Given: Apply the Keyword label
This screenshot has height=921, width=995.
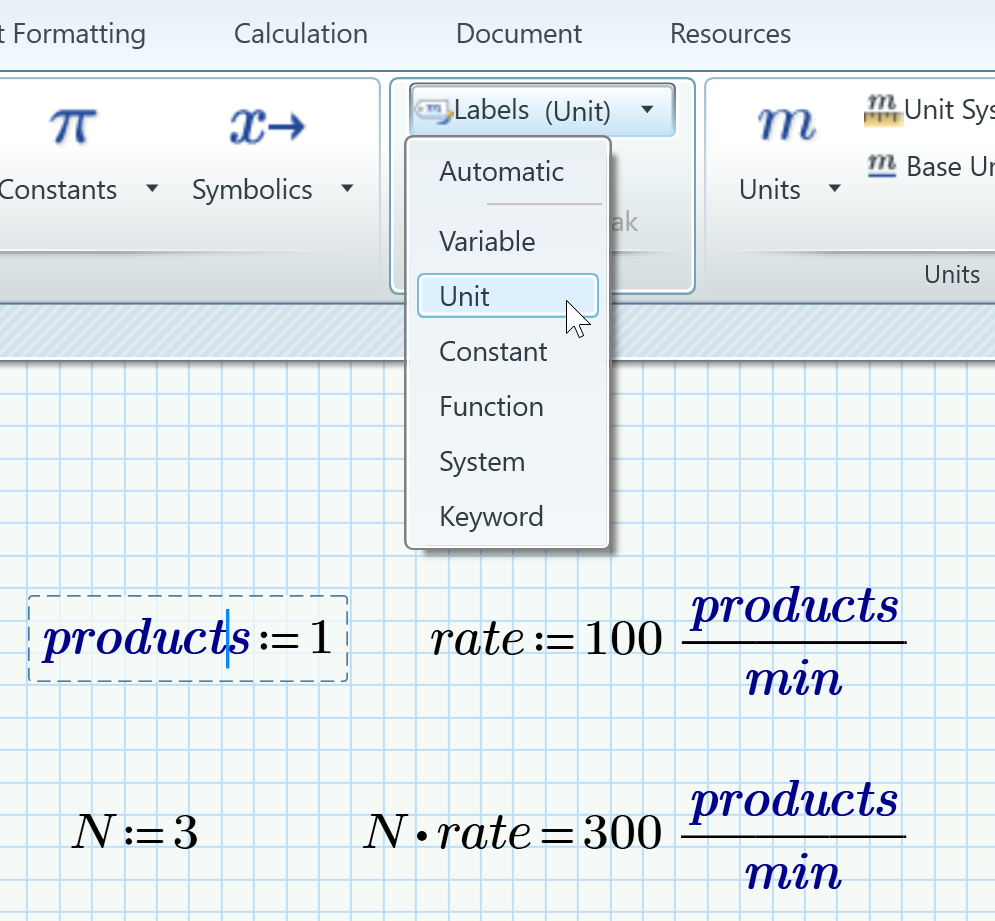Looking at the screenshot, I should point(491,517).
